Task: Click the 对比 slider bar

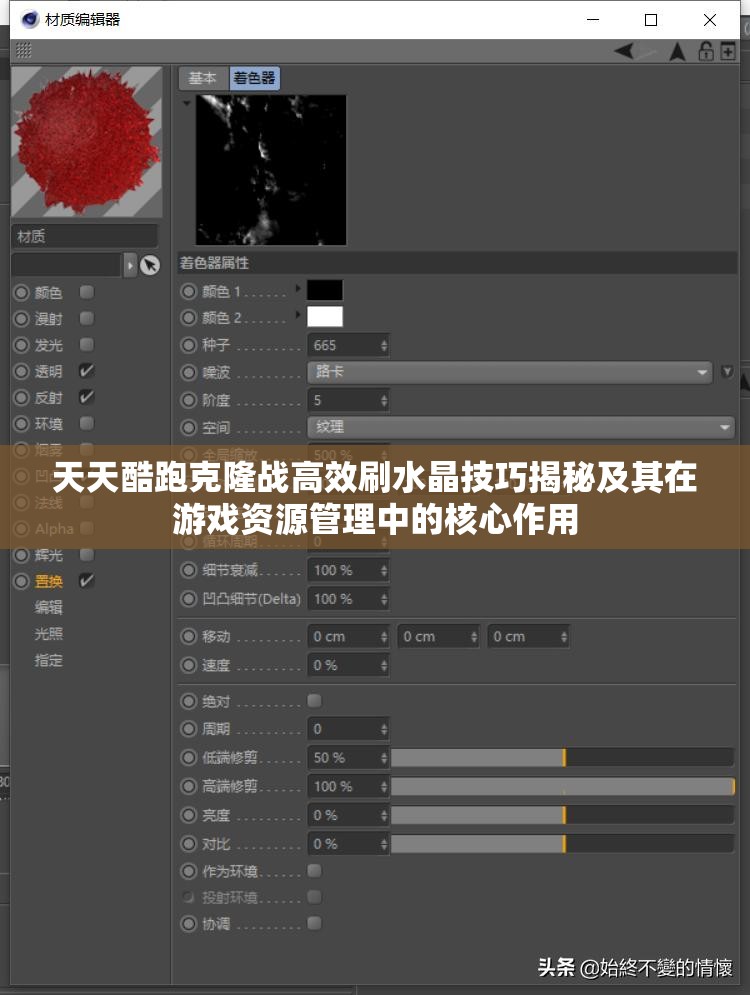Action: (562, 843)
